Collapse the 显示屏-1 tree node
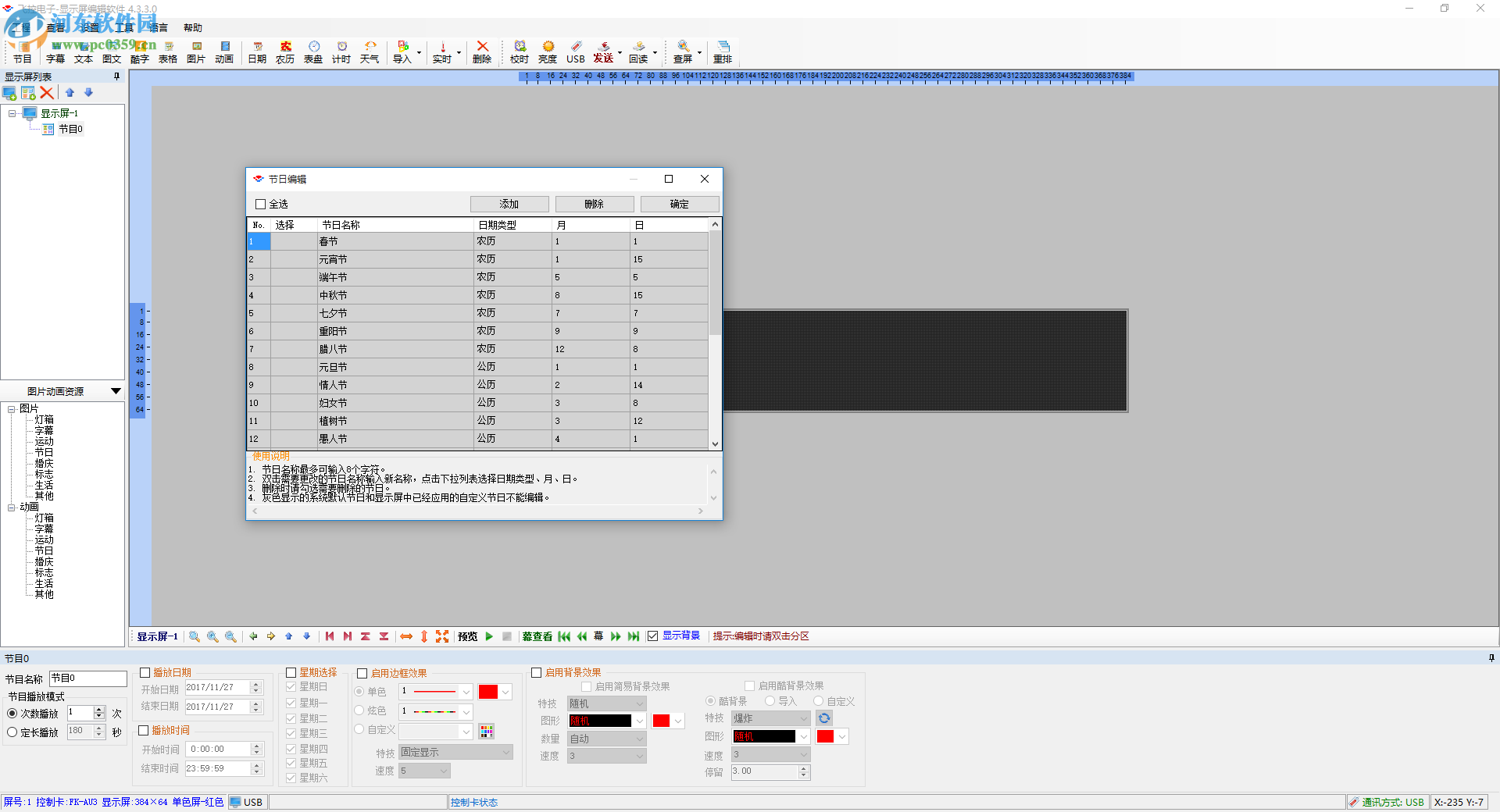This screenshot has width=1500, height=812. click(x=12, y=113)
